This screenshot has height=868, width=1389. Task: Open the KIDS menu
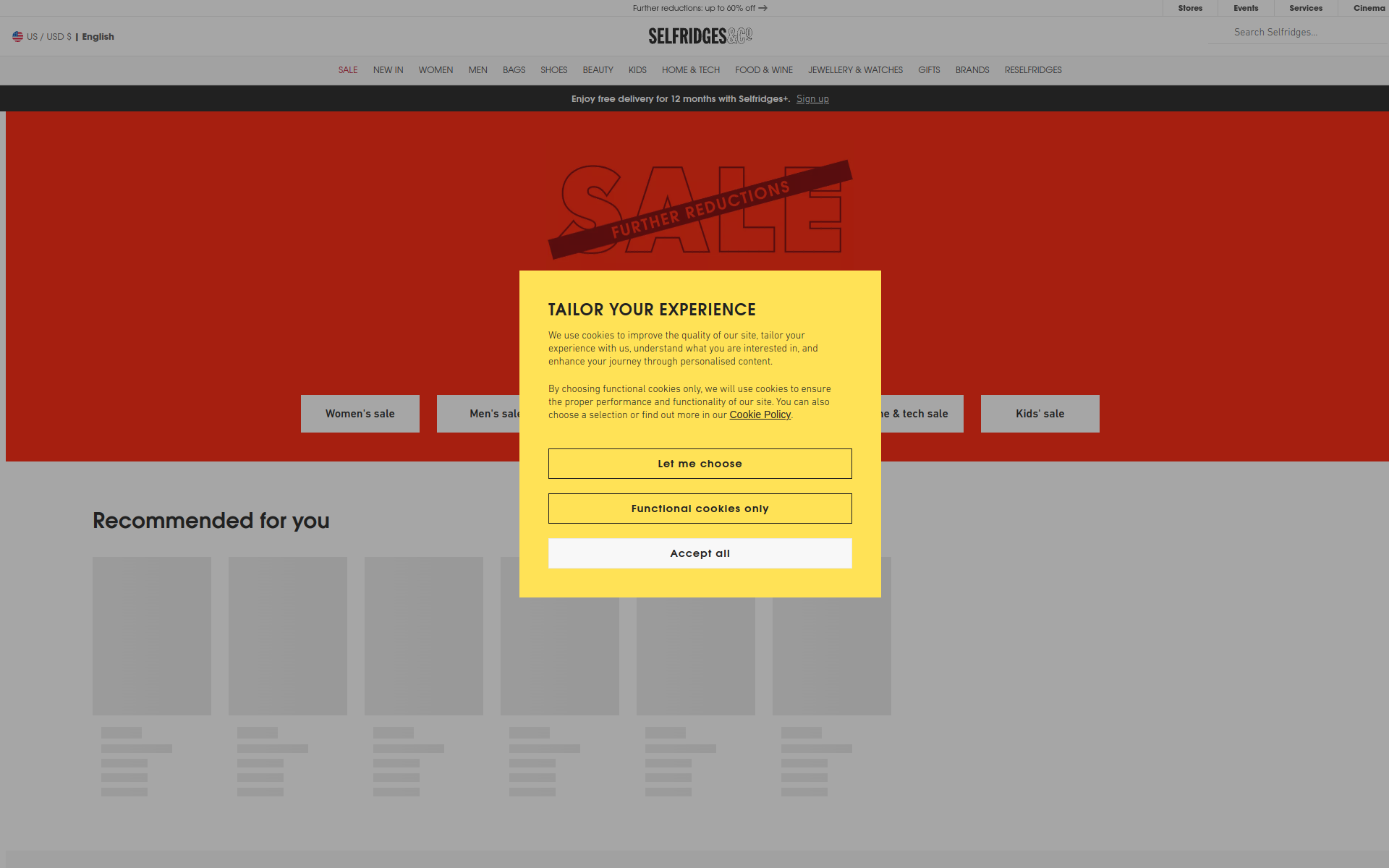tap(637, 70)
